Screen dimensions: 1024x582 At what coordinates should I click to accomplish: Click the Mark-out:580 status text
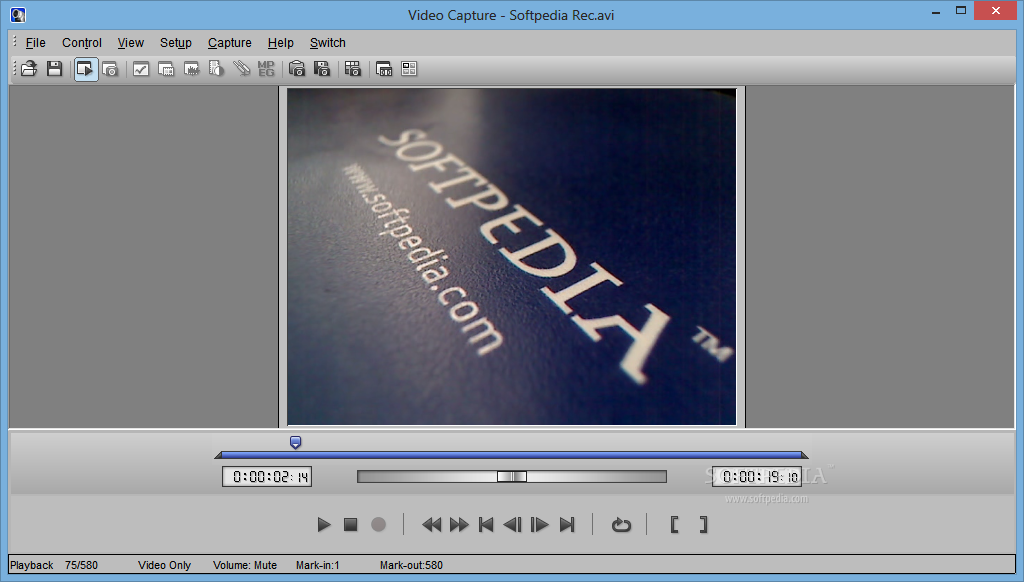pos(411,565)
